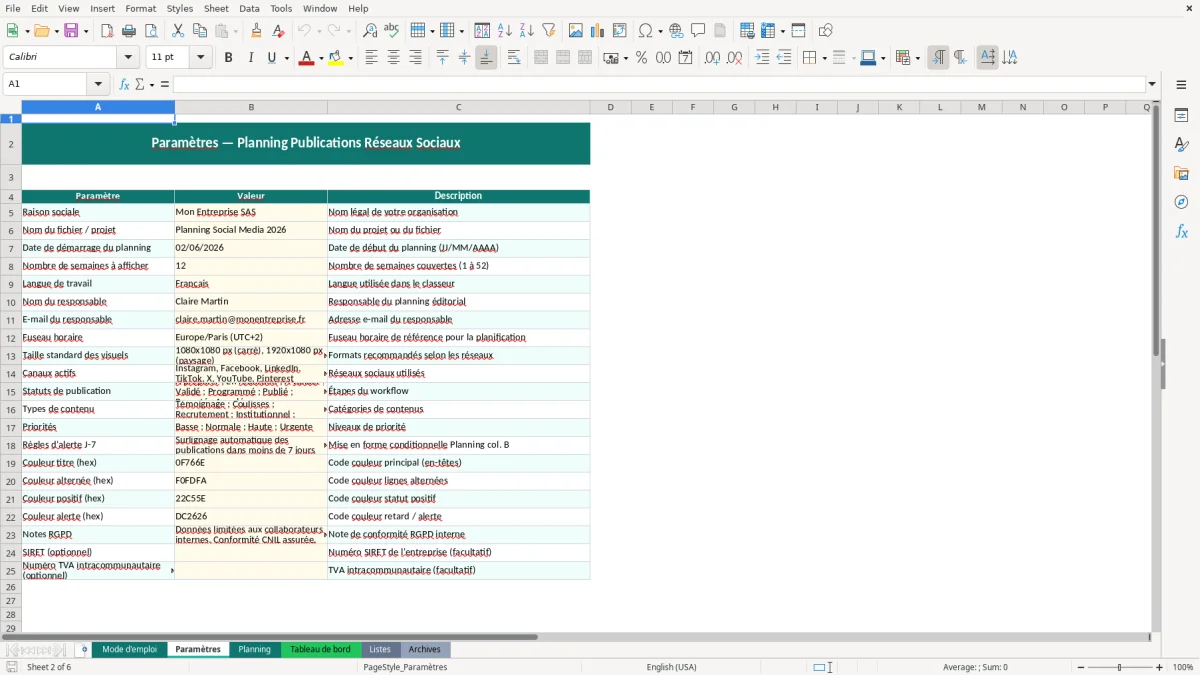The width and height of the screenshot is (1200, 675).
Task: Open the Mode d'emploi sheet tab
Action: [129, 650]
